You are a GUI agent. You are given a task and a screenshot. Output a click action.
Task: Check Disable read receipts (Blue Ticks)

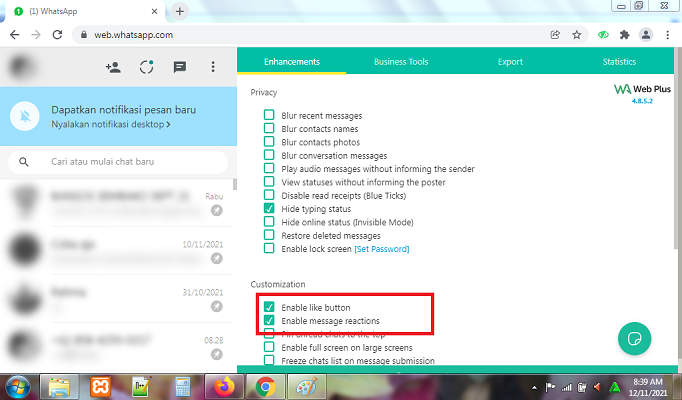pos(269,195)
